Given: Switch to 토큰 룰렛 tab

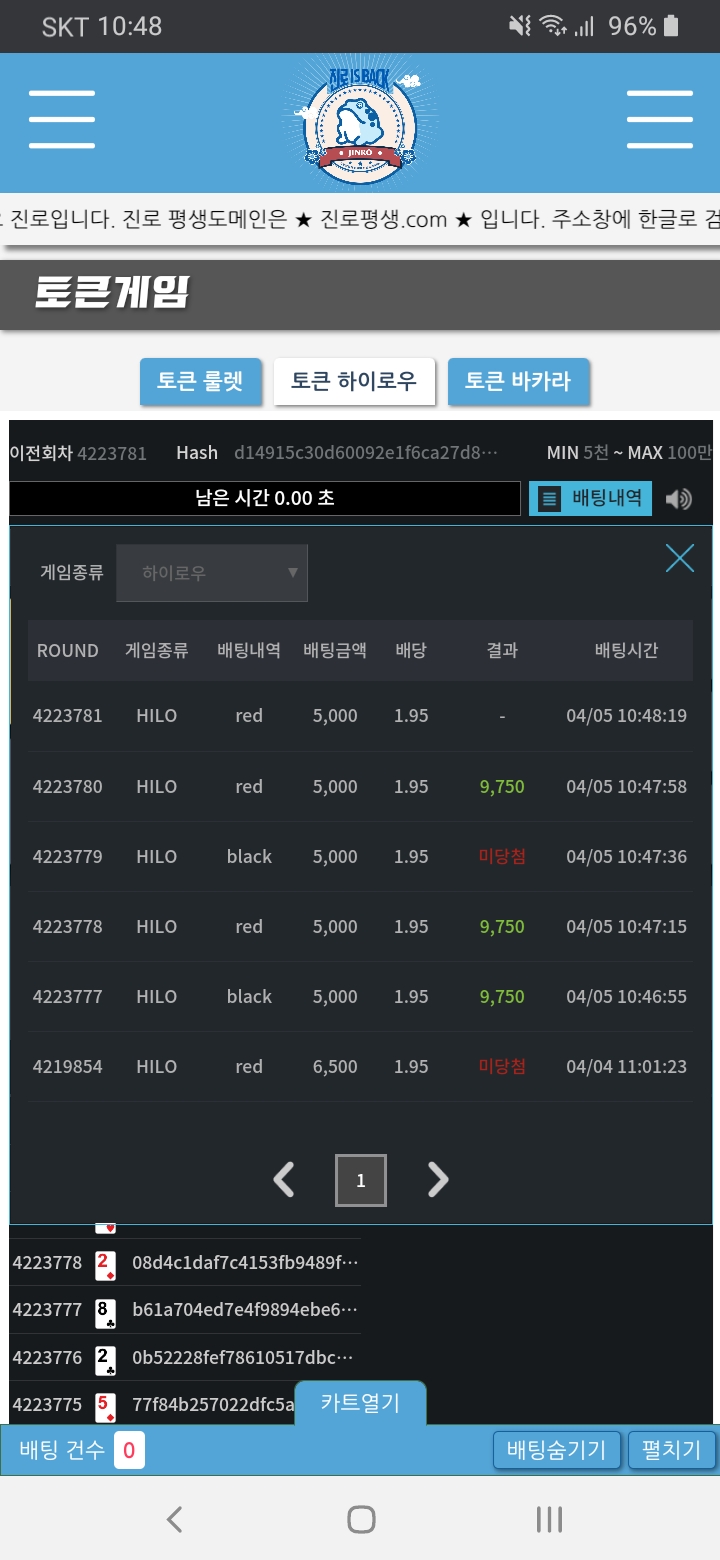Looking at the screenshot, I should (200, 381).
